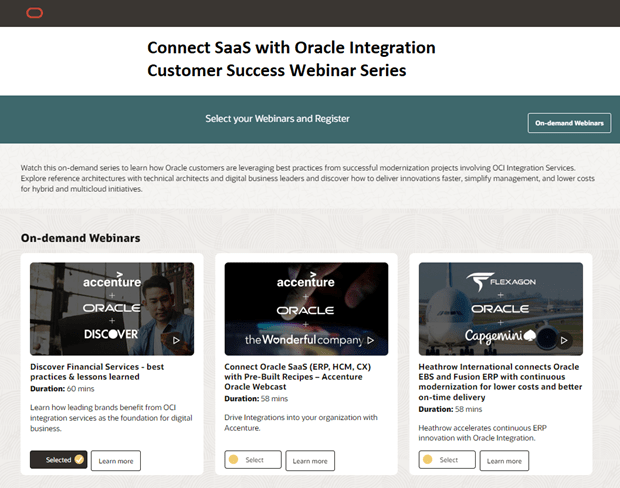Learn more about Connect Oracle SaaS webcast

[310, 460]
